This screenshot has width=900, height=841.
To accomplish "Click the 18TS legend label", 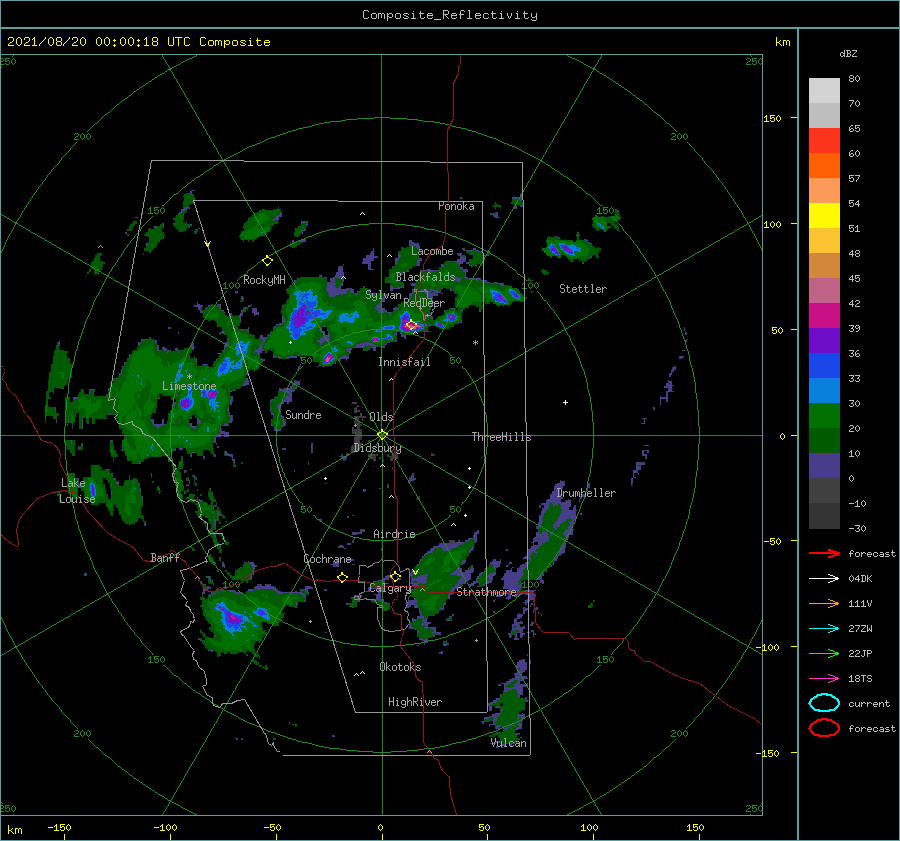I will point(860,679).
